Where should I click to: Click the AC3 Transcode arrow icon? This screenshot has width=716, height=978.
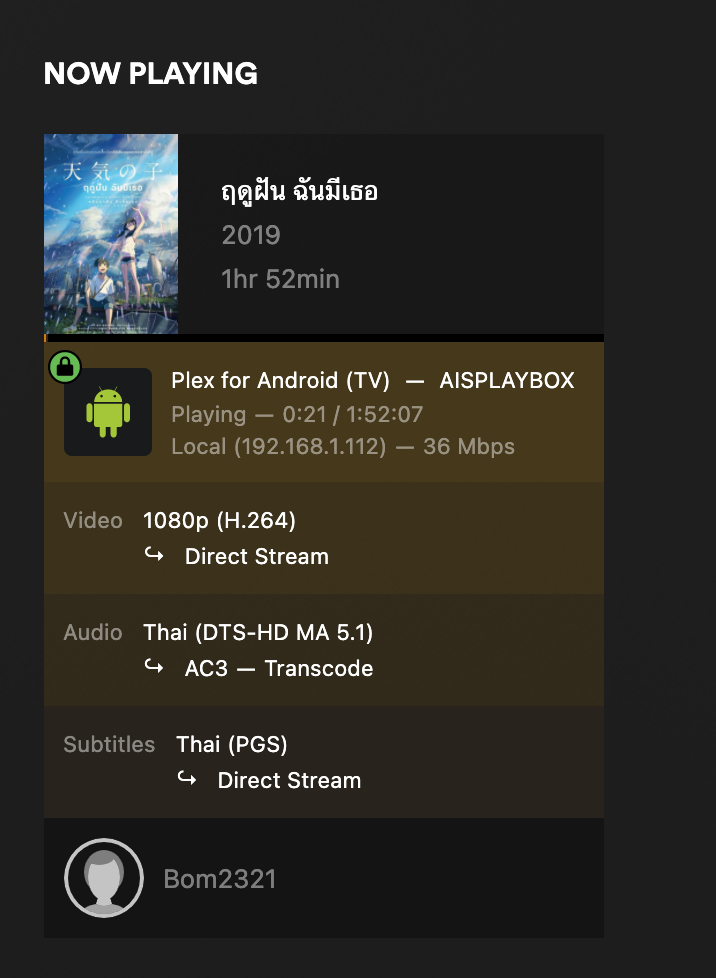(154, 667)
